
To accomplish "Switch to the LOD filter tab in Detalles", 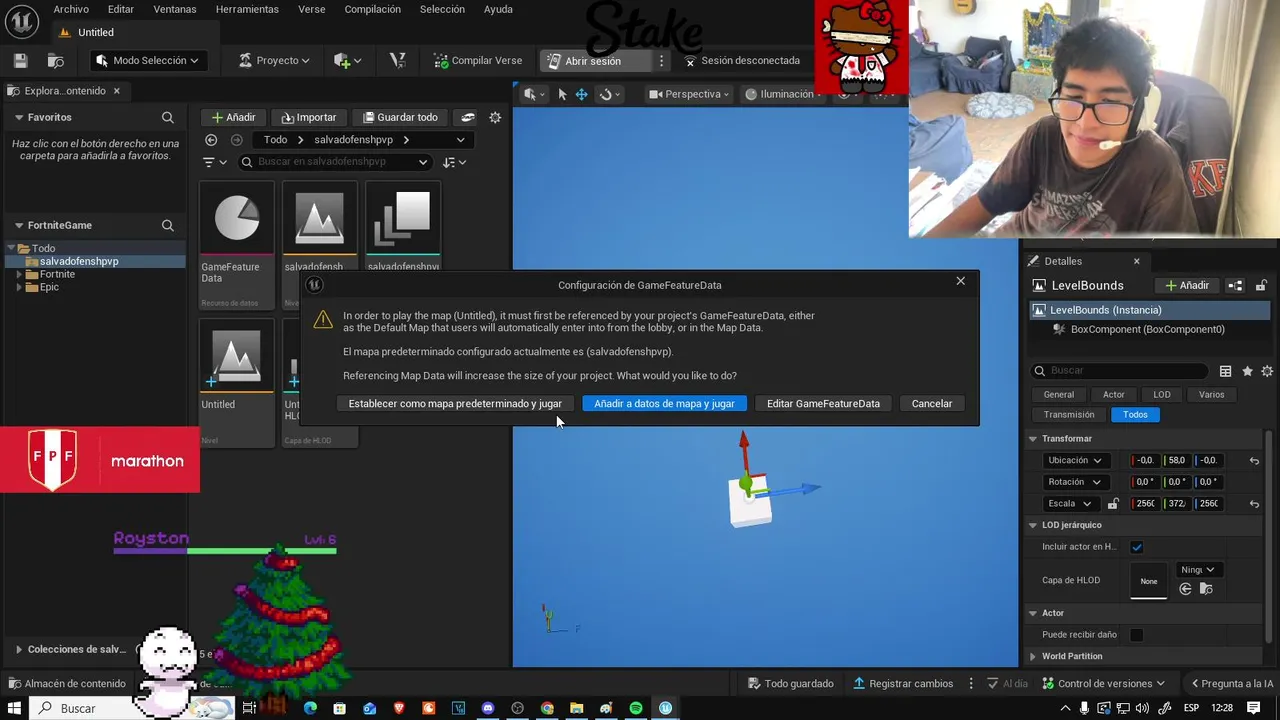I will coord(1162,395).
